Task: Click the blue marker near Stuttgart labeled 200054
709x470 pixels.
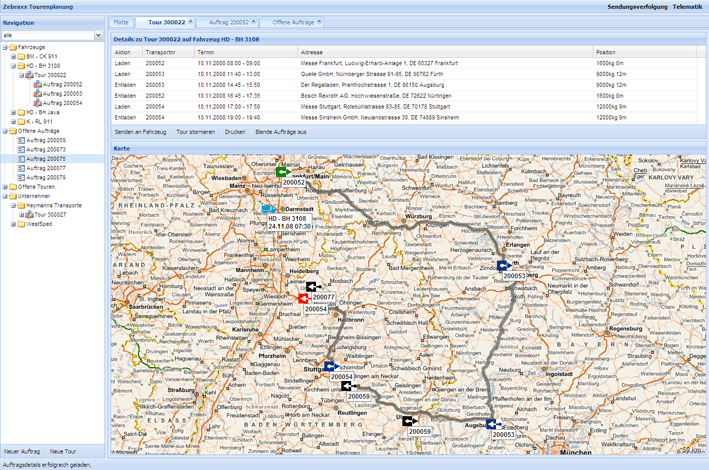Action: point(329,367)
